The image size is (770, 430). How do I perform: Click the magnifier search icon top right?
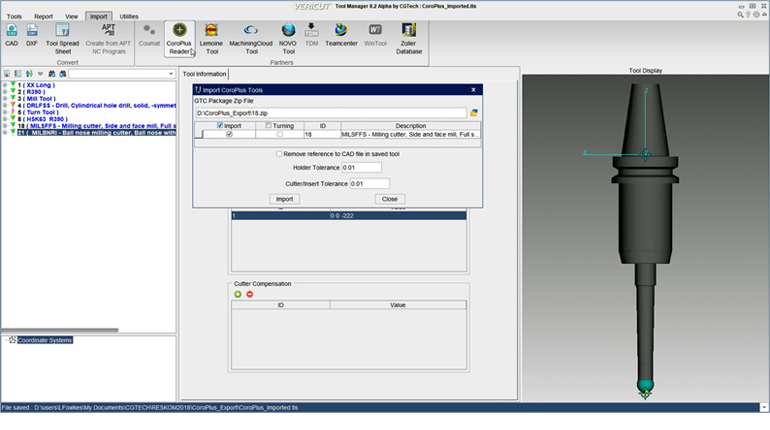pyautogui.click(x=740, y=15)
